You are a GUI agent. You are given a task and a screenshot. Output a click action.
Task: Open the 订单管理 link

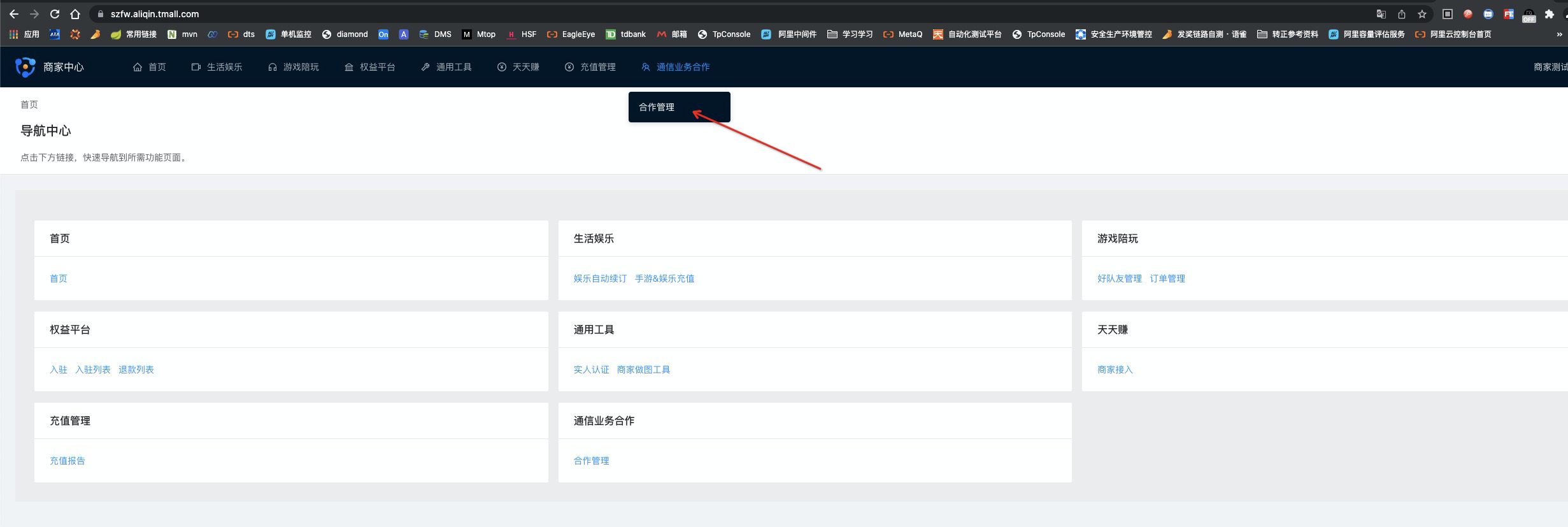(x=1167, y=278)
